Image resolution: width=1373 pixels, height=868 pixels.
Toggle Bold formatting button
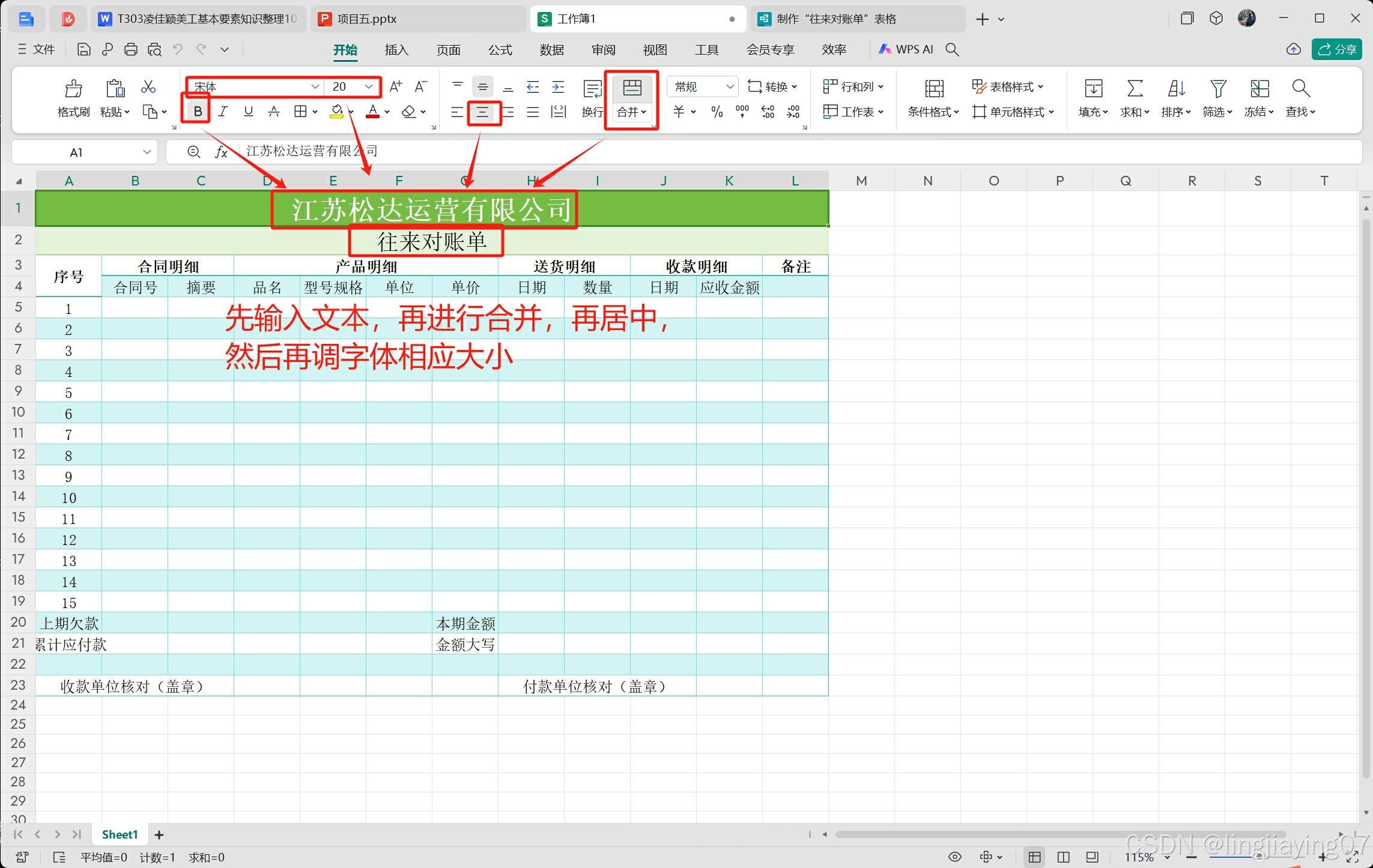coord(197,112)
